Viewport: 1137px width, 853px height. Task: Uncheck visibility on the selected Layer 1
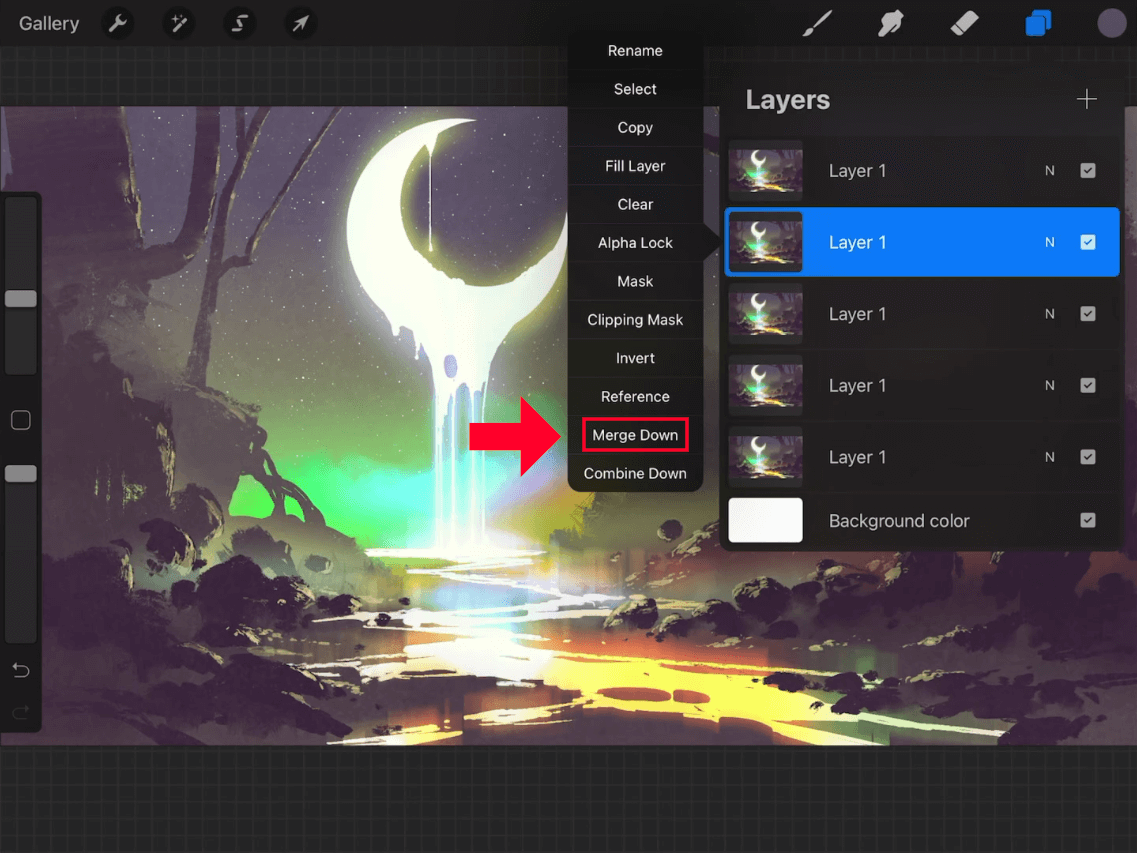(x=1088, y=242)
